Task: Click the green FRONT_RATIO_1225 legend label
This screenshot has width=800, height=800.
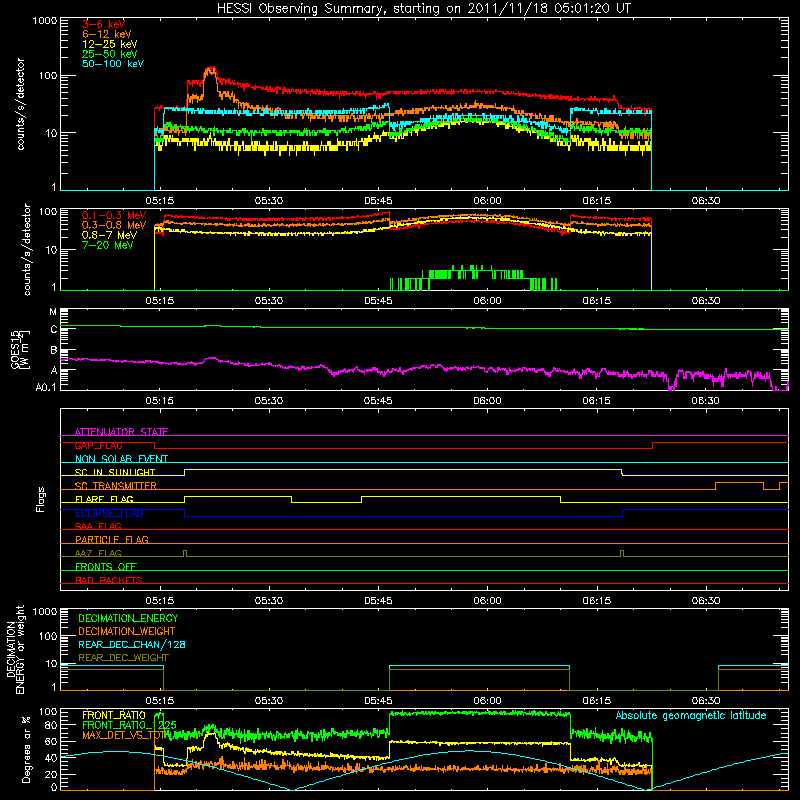Action: (x=129, y=725)
